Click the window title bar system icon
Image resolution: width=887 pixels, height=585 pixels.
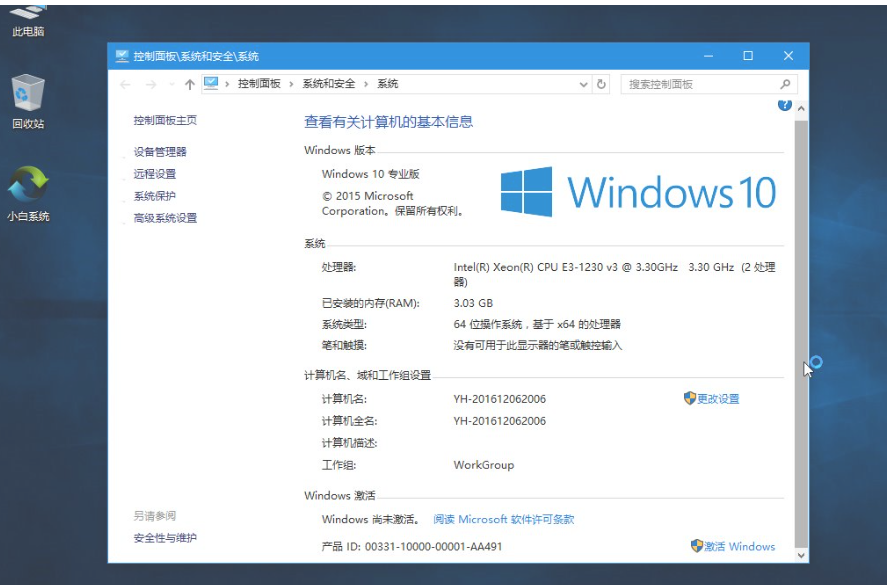tap(122, 55)
